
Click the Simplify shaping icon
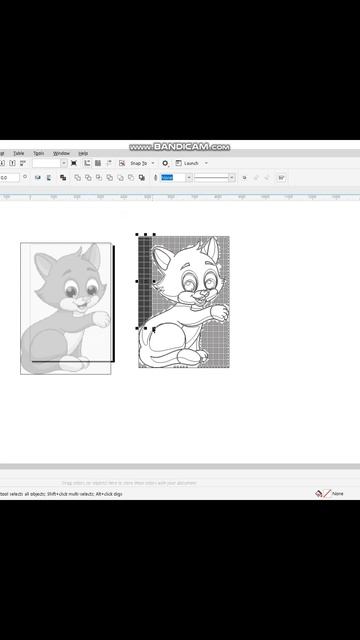tap(109, 178)
